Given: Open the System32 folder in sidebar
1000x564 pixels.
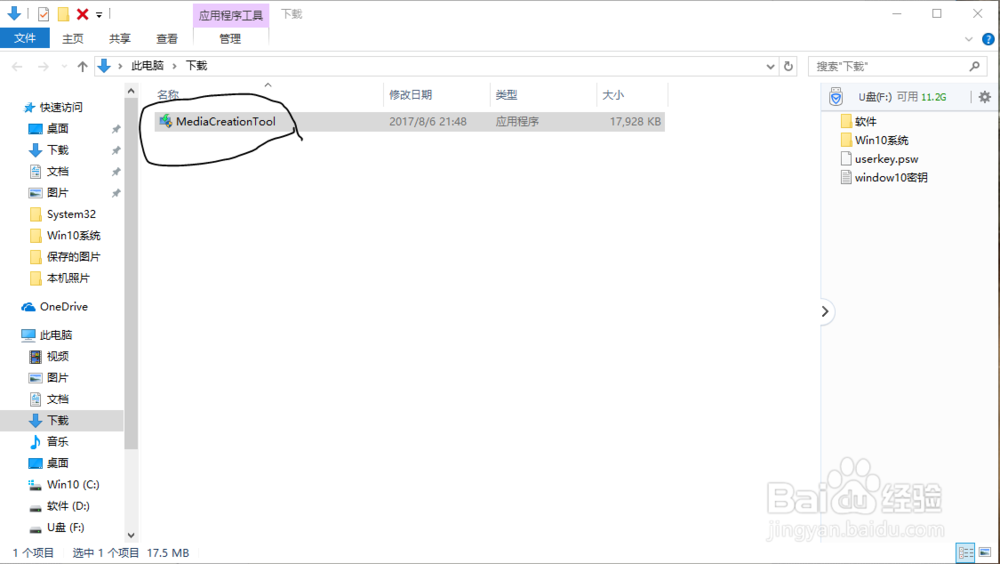Looking at the screenshot, I should [71, 214].
